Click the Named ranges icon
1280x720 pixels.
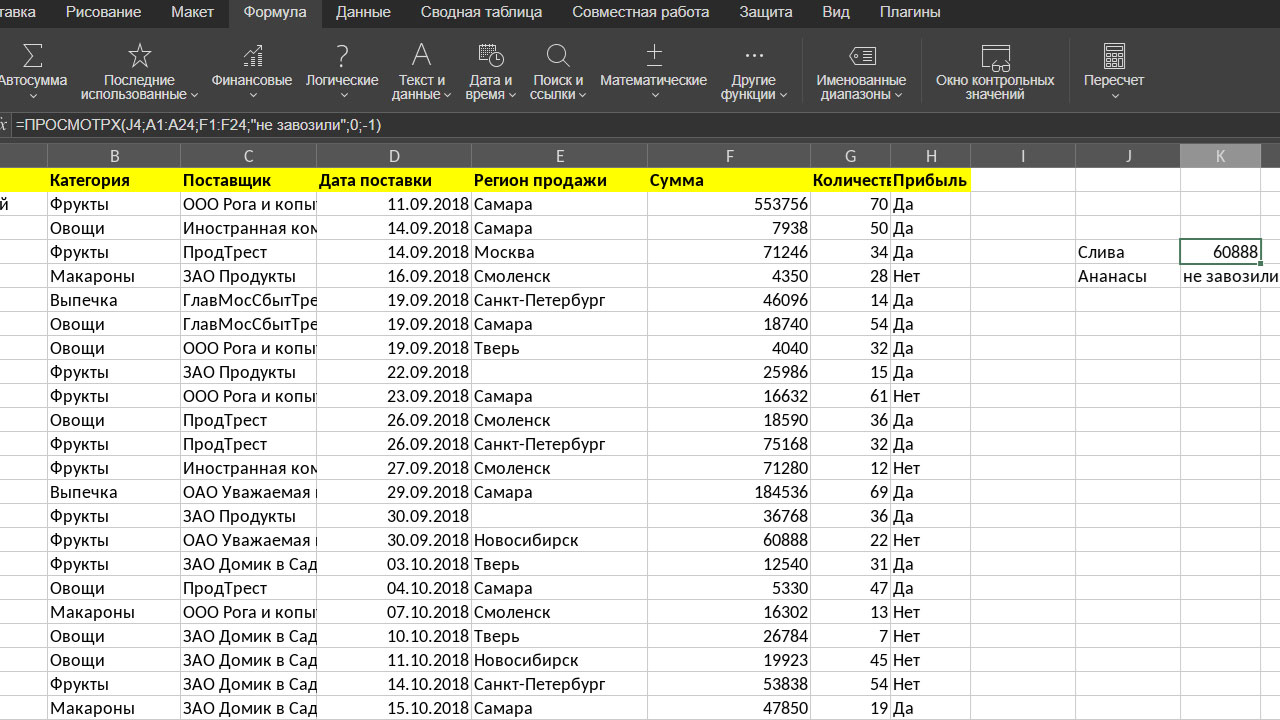click(x=861, y=55)
